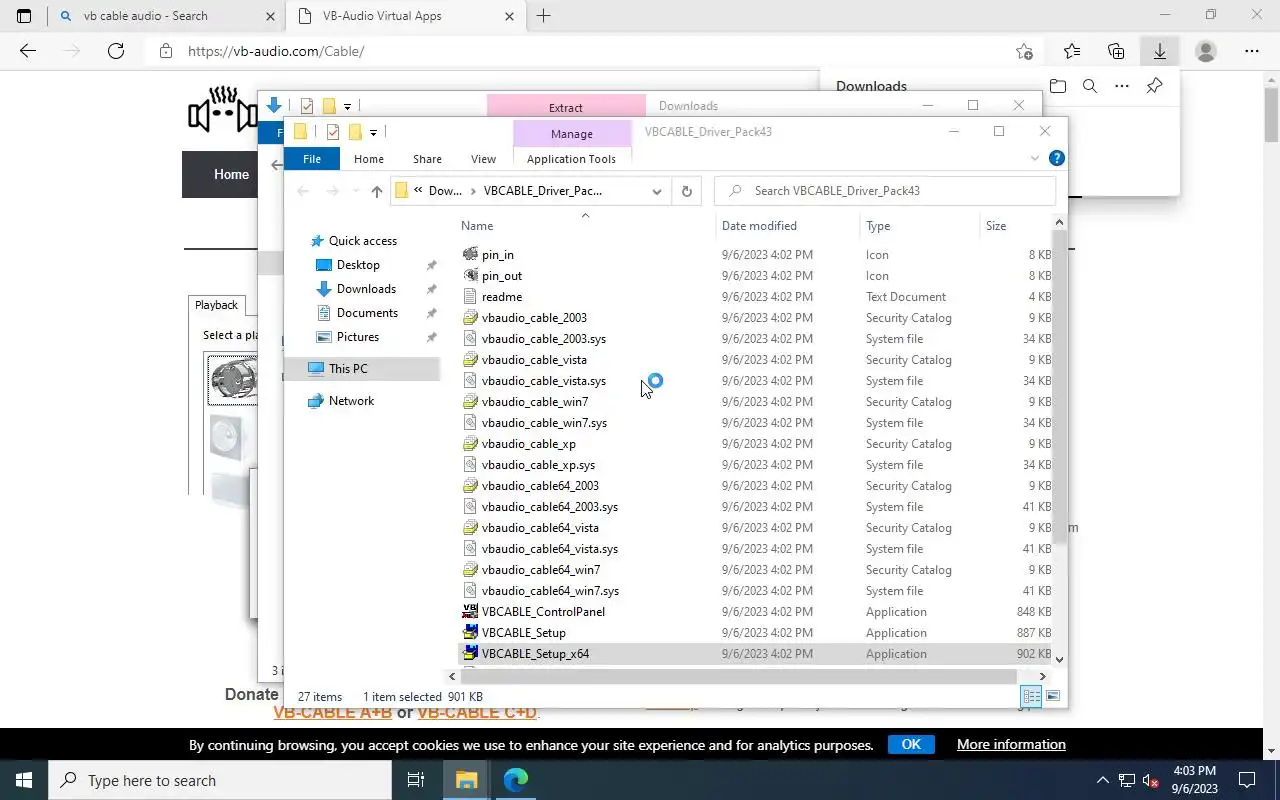Open a new browser tab

(543, 16)
